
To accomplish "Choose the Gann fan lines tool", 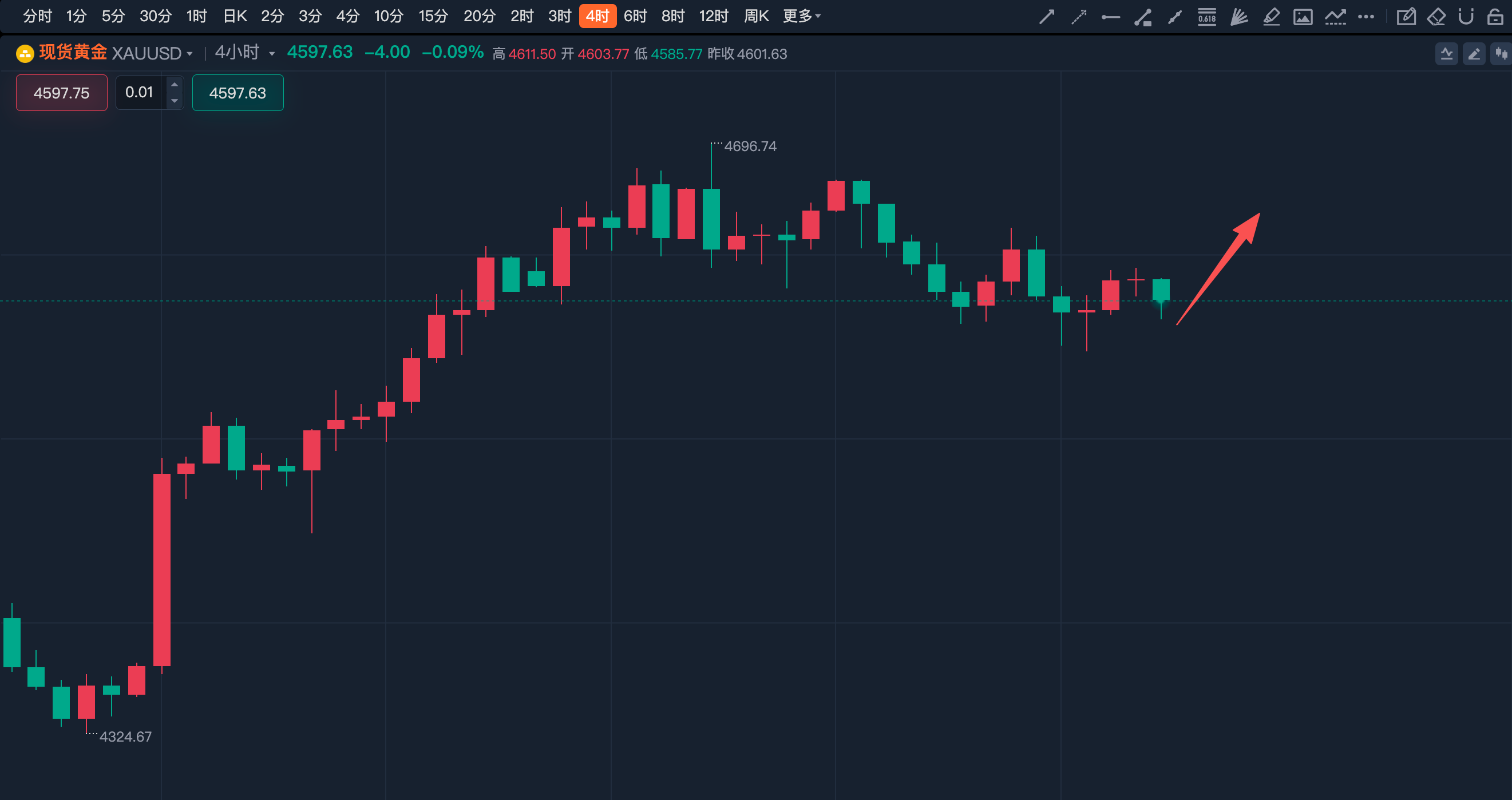I will 1239,17.
